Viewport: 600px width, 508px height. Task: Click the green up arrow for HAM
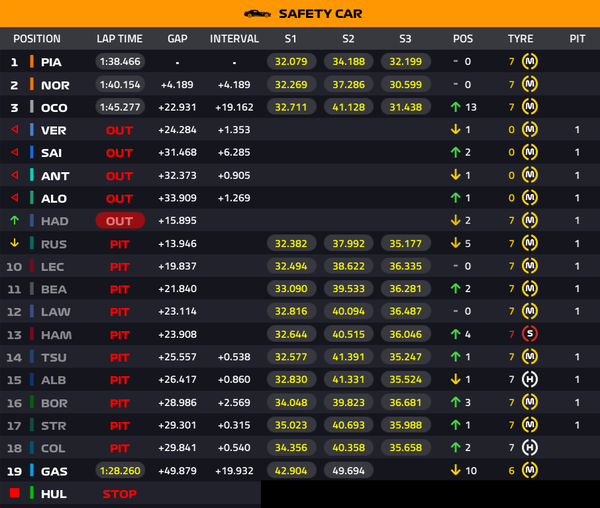tap(455, 334)
